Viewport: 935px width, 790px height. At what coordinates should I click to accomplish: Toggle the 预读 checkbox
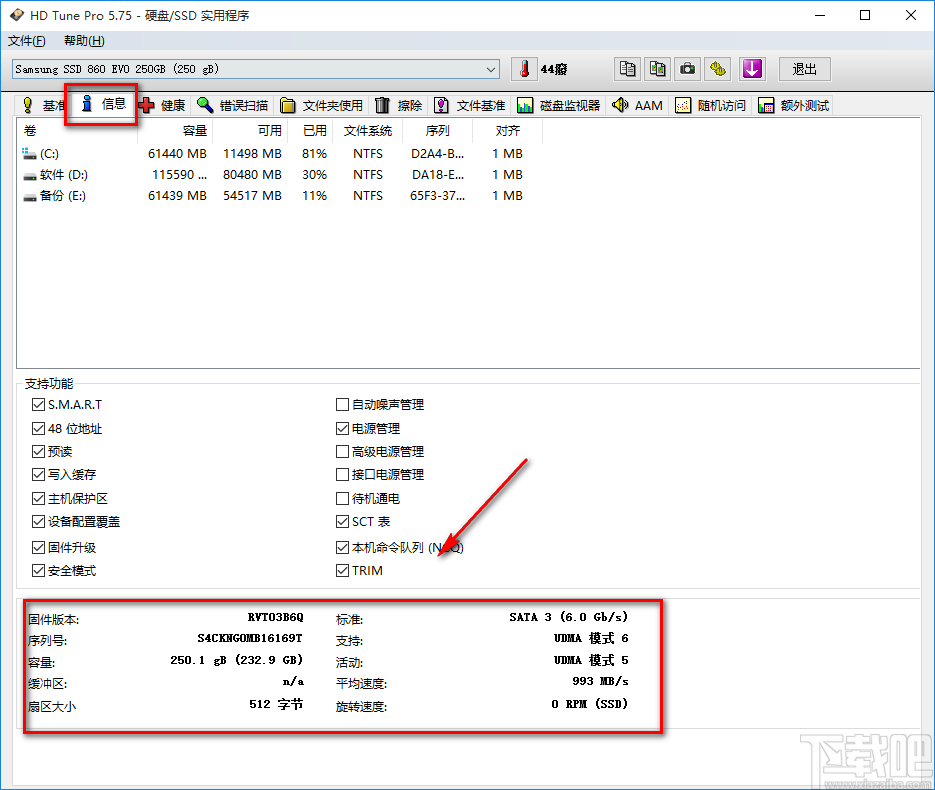[38, 451]
